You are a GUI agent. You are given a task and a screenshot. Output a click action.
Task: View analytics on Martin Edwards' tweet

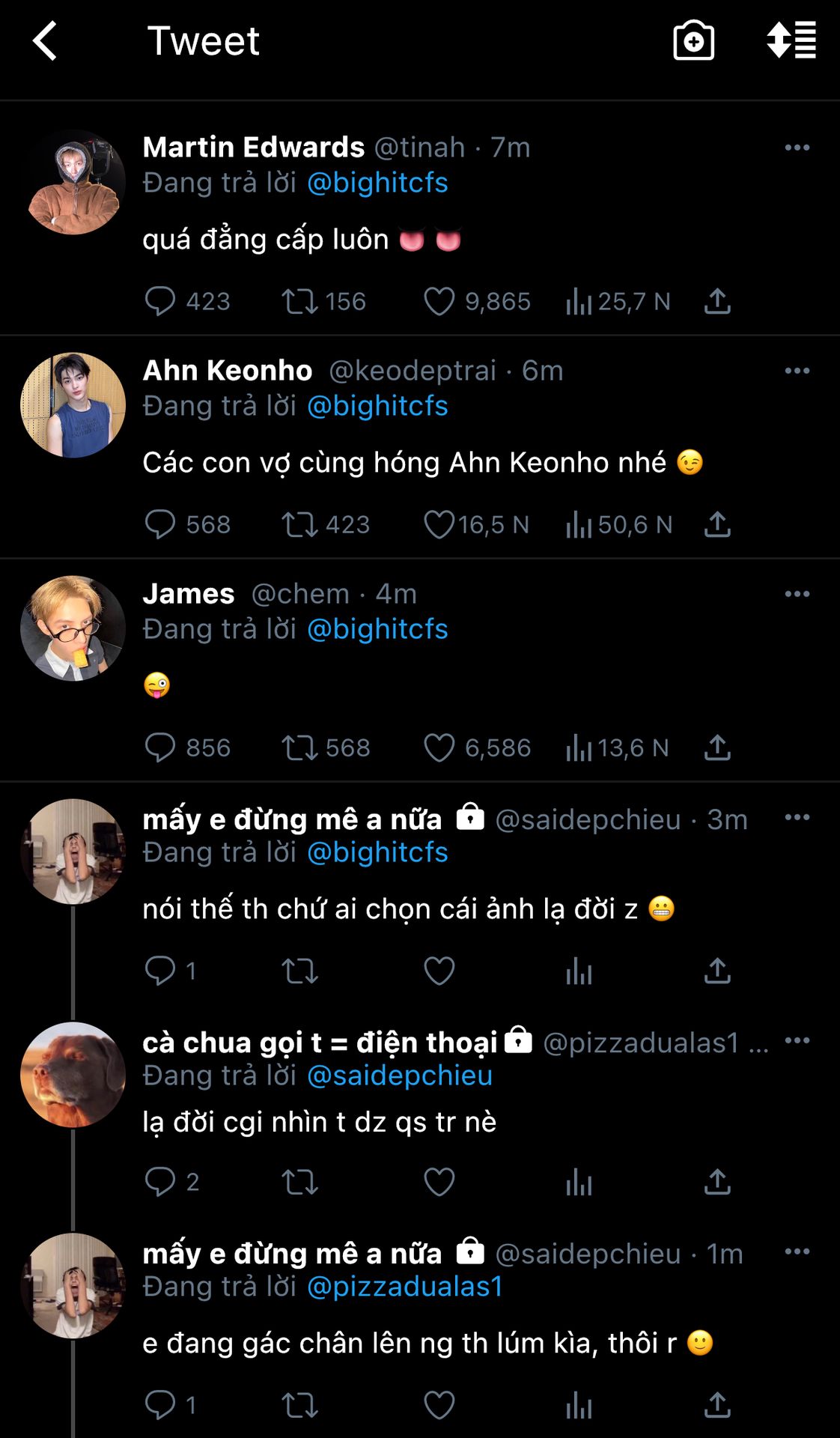point(579,301)
